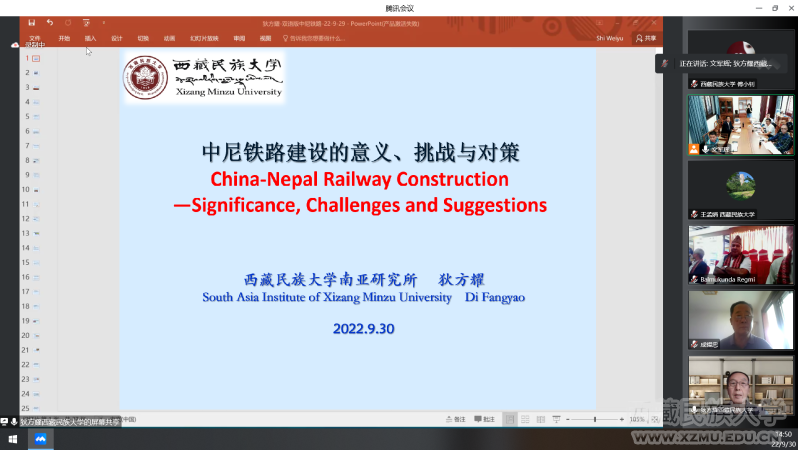
Task: Select the 王孟炳 participant avatar tile
Action: 740,190
